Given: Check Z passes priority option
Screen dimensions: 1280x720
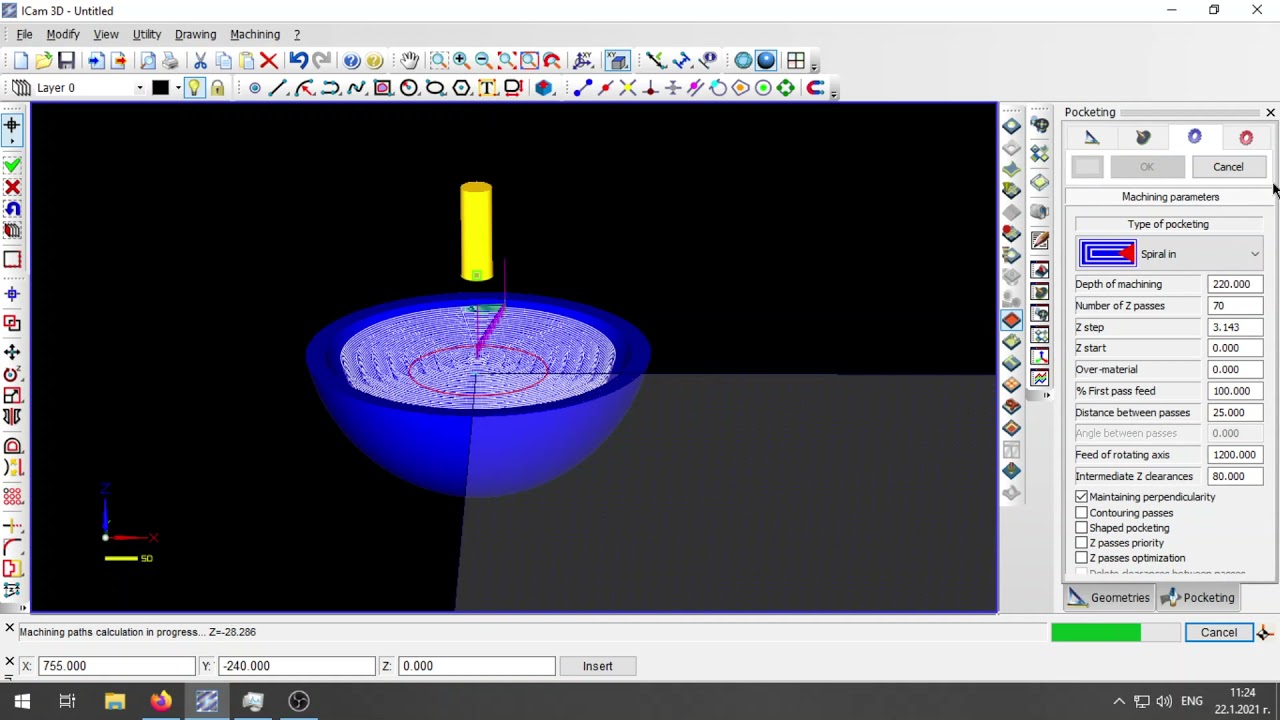Looking at the screenshot, I should click(x=1081, y=543).
